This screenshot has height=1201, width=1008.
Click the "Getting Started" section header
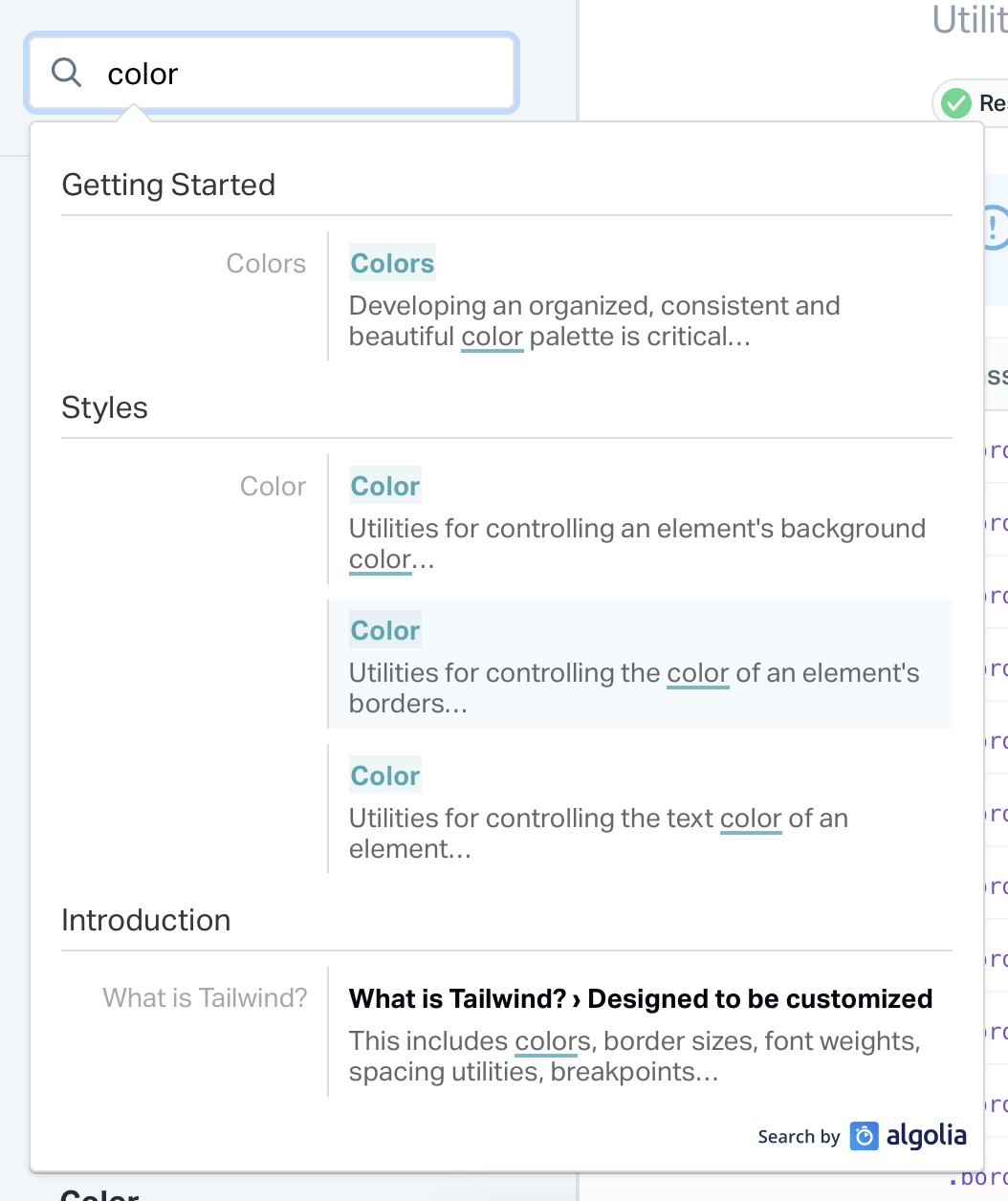click(x=168, y=185)
